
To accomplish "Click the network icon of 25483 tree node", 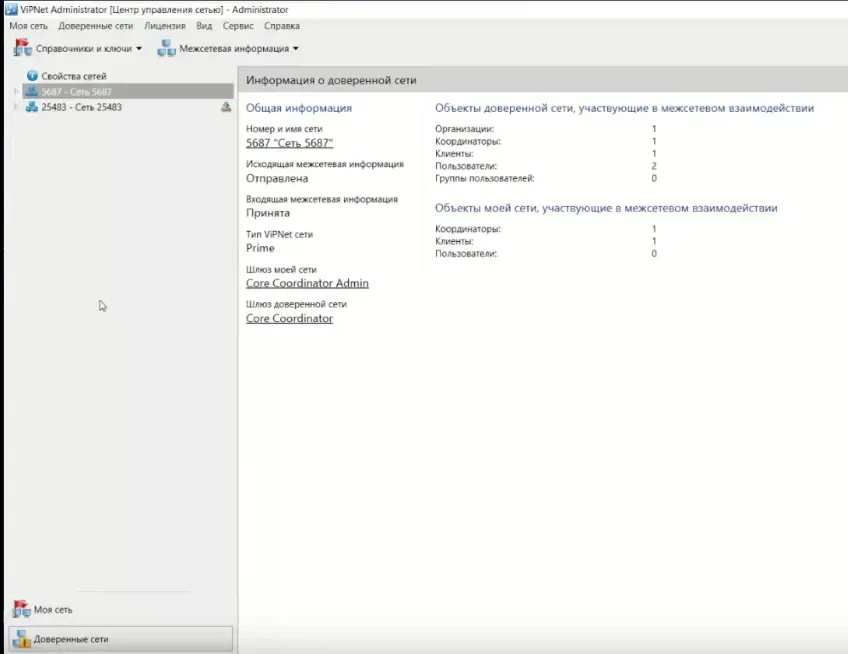I will pos(32,107).
